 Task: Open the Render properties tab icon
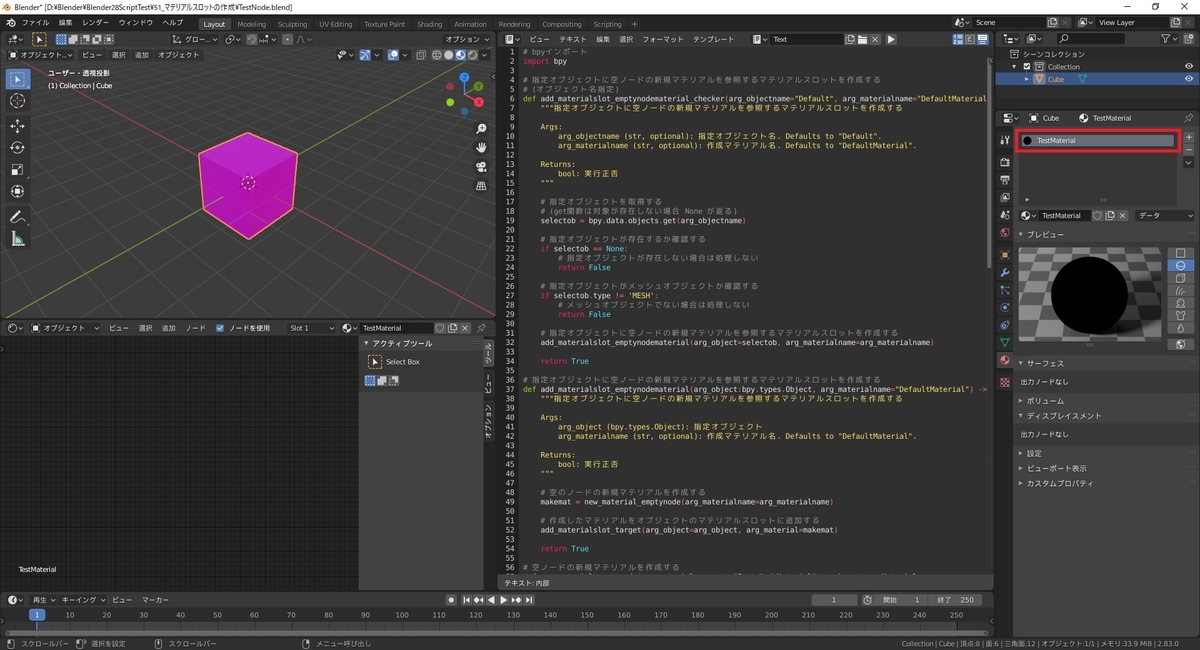tap(1005, 161)
